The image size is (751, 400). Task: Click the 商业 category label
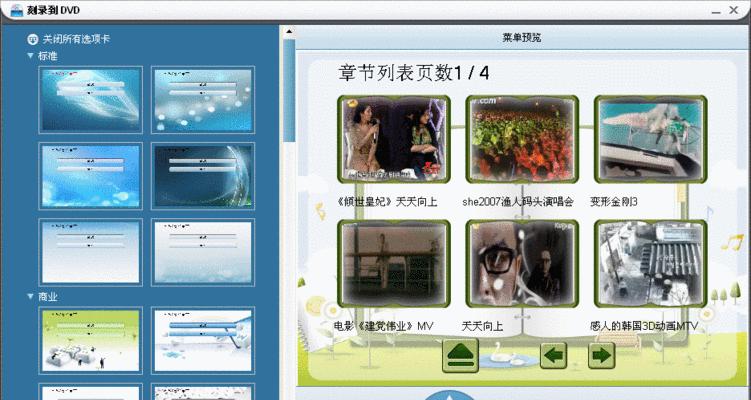[x=48, y=297]
